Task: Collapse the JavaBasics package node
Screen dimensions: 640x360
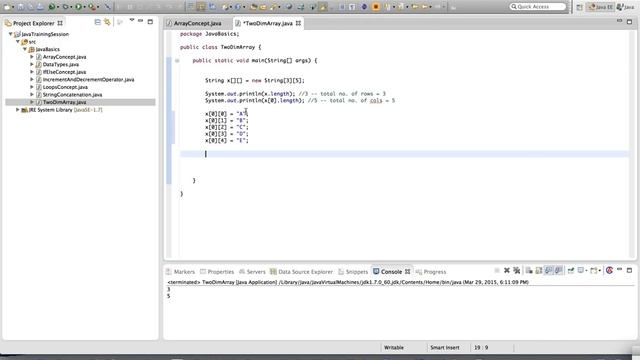Action: (x=25, y=49)
